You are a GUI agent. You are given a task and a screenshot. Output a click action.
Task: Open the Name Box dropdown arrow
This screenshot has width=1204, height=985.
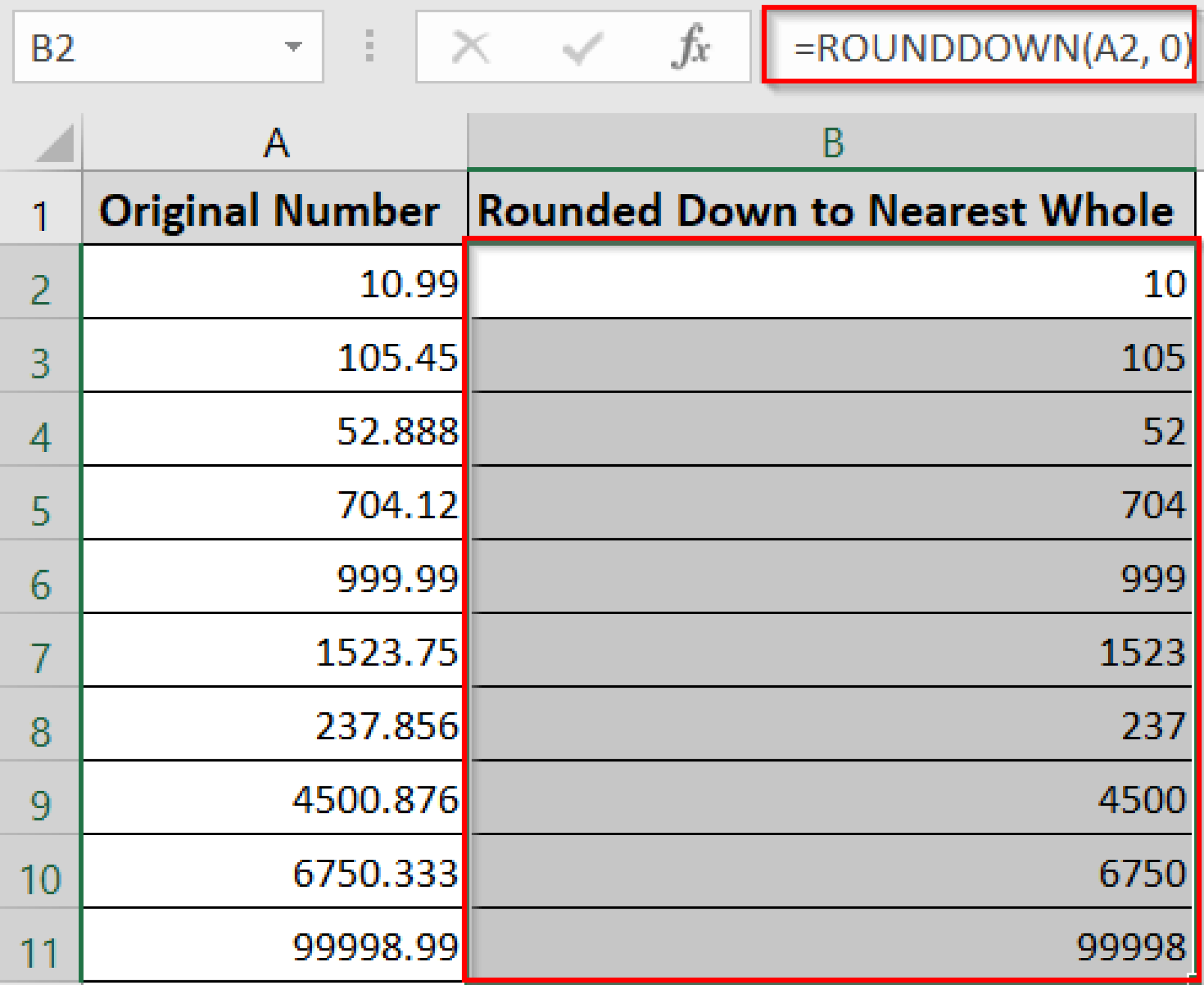[x=294, y=48]
